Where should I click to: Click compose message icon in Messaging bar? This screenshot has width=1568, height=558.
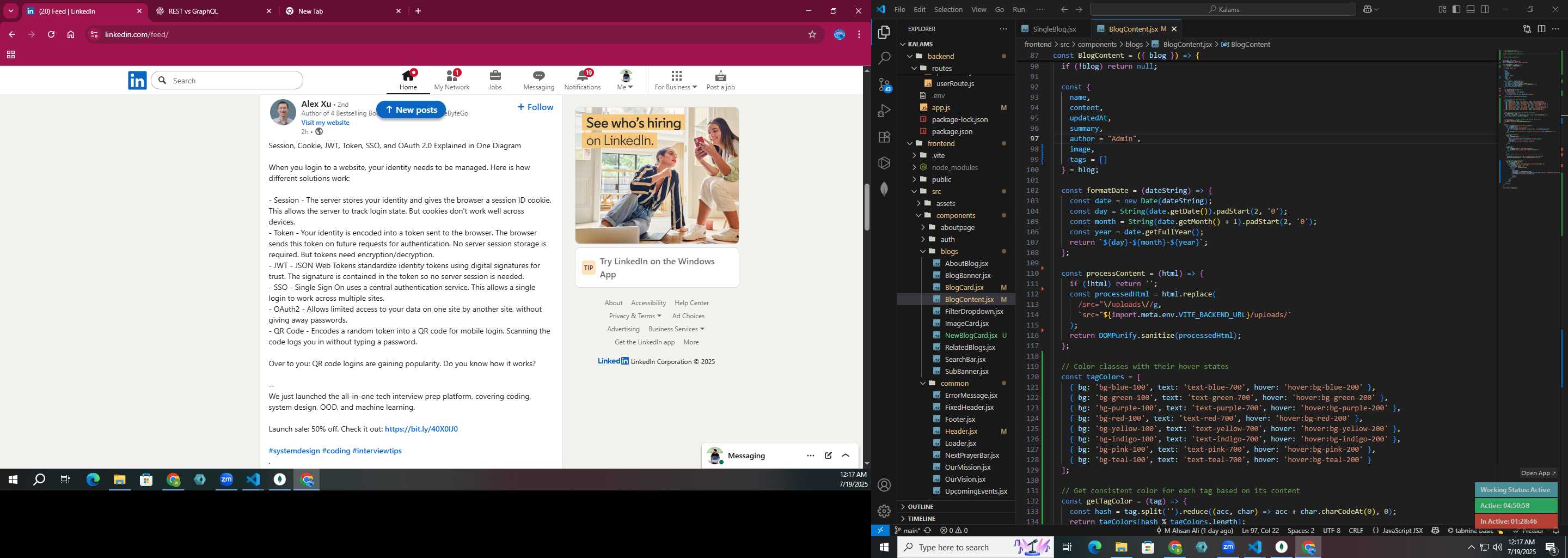point(829,456)
